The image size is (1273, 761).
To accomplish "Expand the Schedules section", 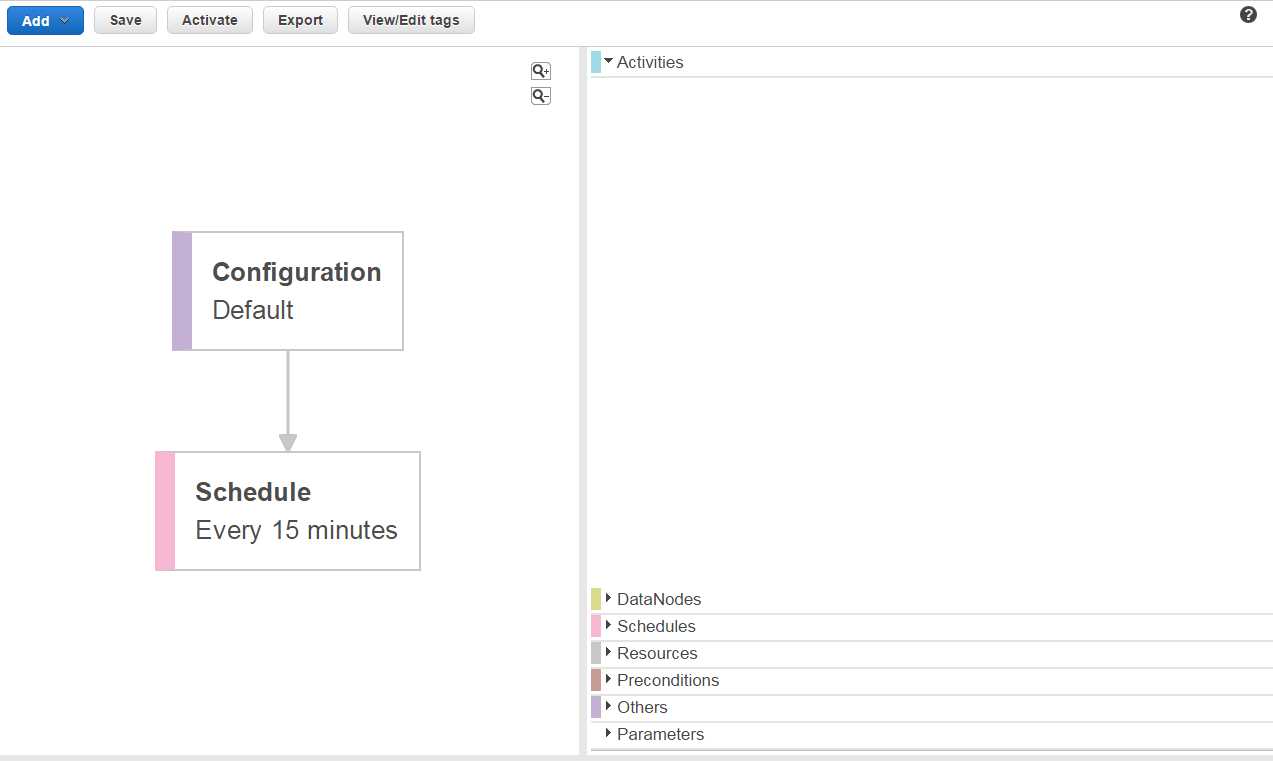I will click(x=655, y=626).
